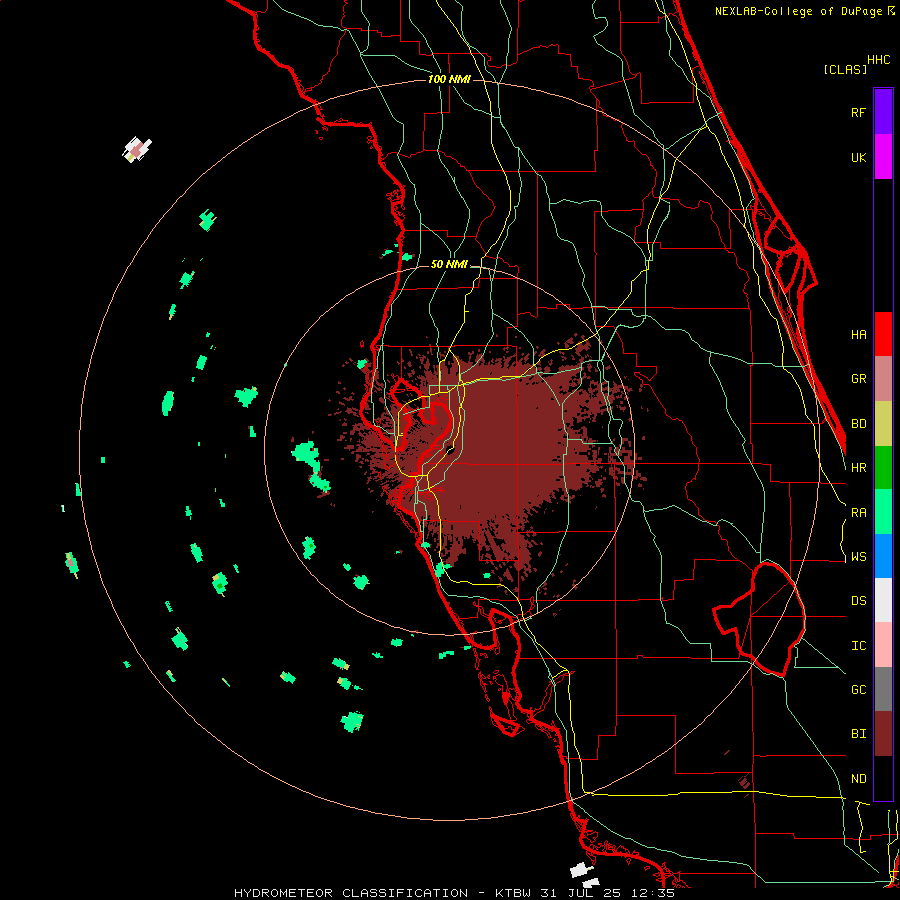900x900 pixels.
Task: Select the mint green RA swatch
Action: click(x=883, y=512)
